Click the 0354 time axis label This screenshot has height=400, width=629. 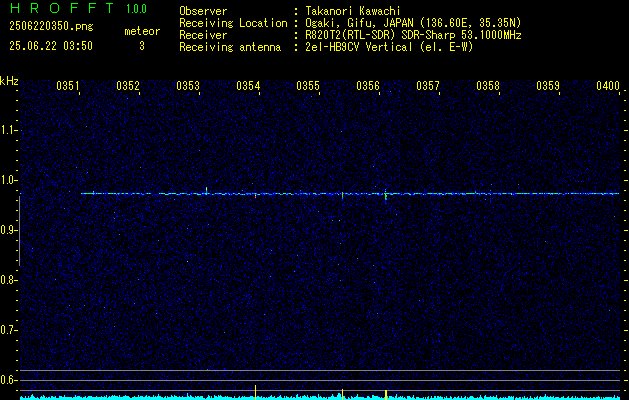pos(248,86)
